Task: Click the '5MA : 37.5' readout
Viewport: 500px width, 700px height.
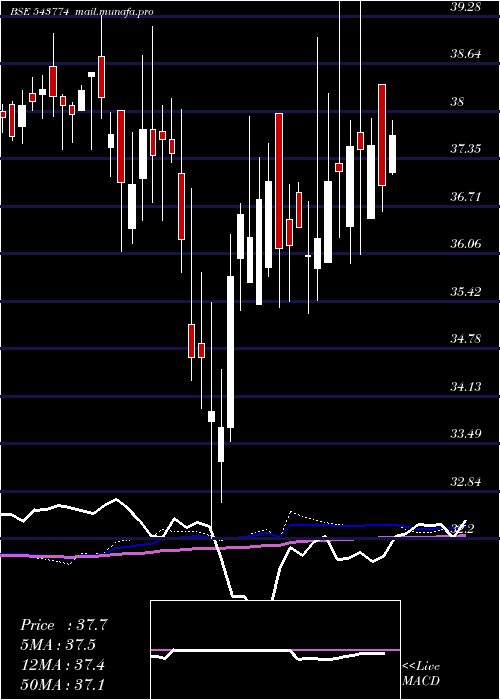Action: [x=59, y=645]
